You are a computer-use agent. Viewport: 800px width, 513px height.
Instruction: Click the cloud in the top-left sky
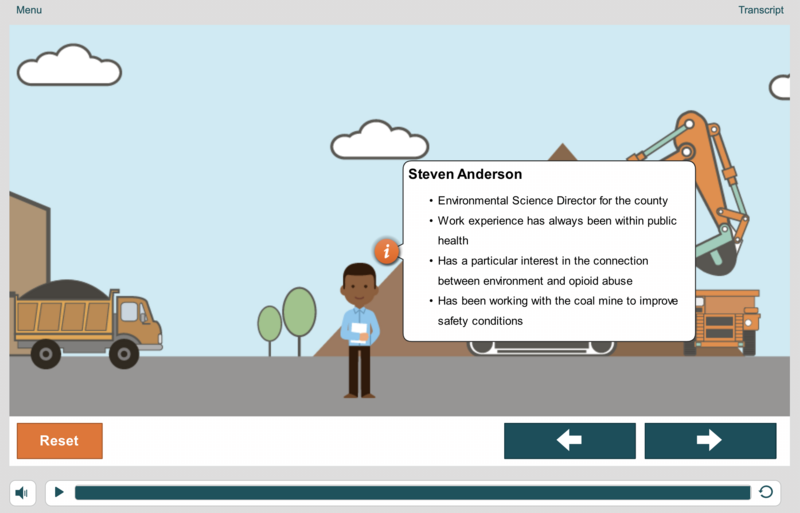point(70,67)
